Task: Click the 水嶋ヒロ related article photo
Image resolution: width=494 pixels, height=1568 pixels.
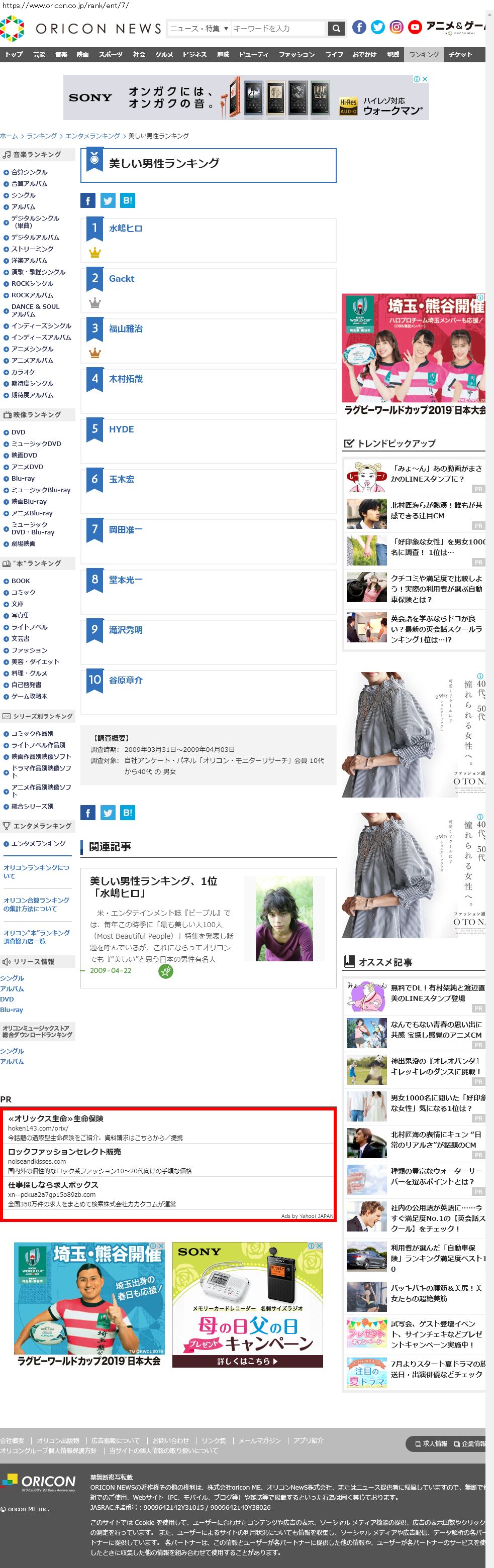Action: tap(284, 919)
